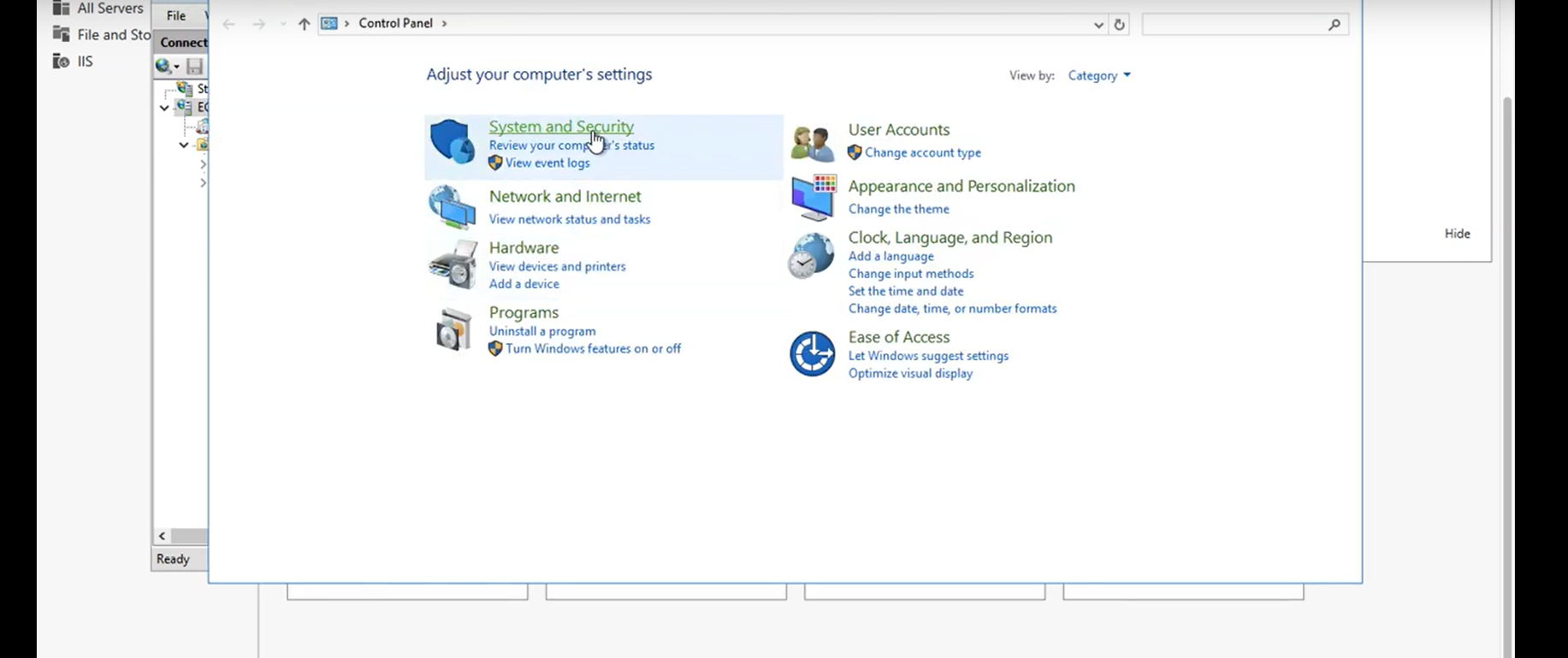This screenshot has width=1568, height=658.
Task: Click Optimize visual display link
Action: pos(910,373)
